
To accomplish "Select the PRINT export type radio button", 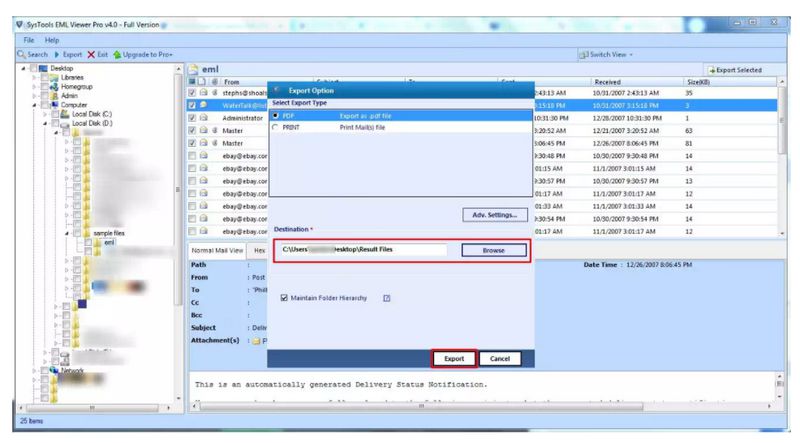I will pos(276,127).
